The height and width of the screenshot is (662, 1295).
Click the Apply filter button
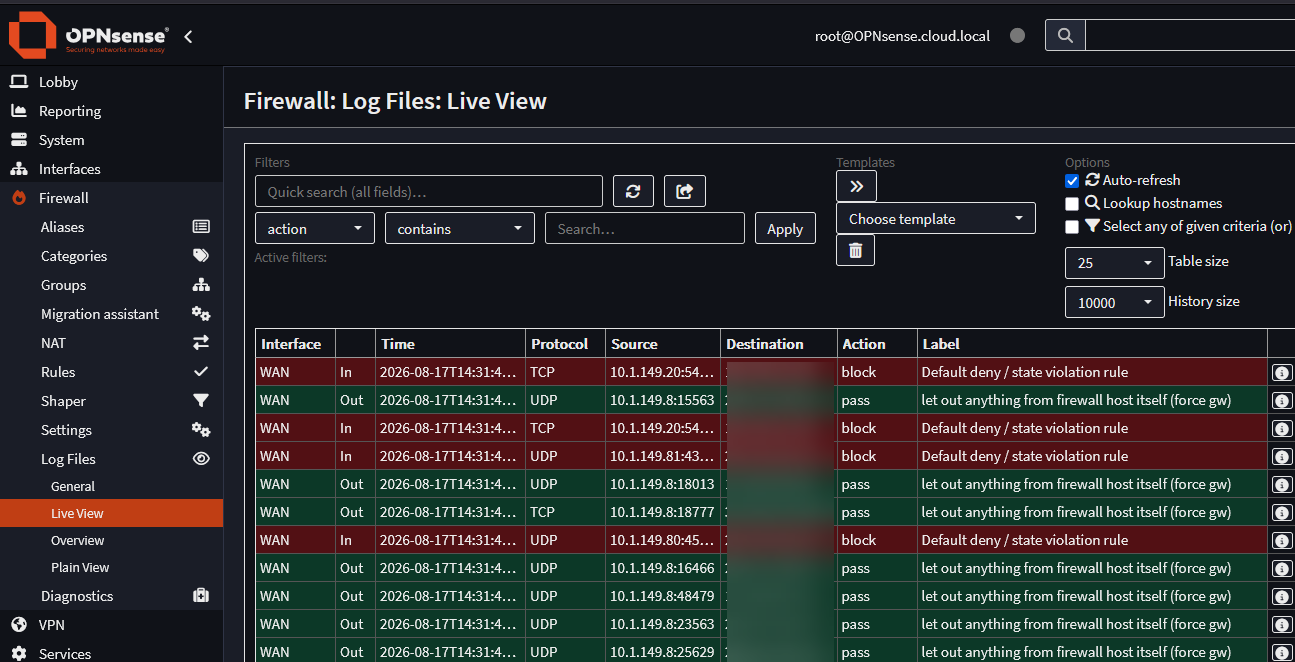pyautogui.click(x=785, y=228)
